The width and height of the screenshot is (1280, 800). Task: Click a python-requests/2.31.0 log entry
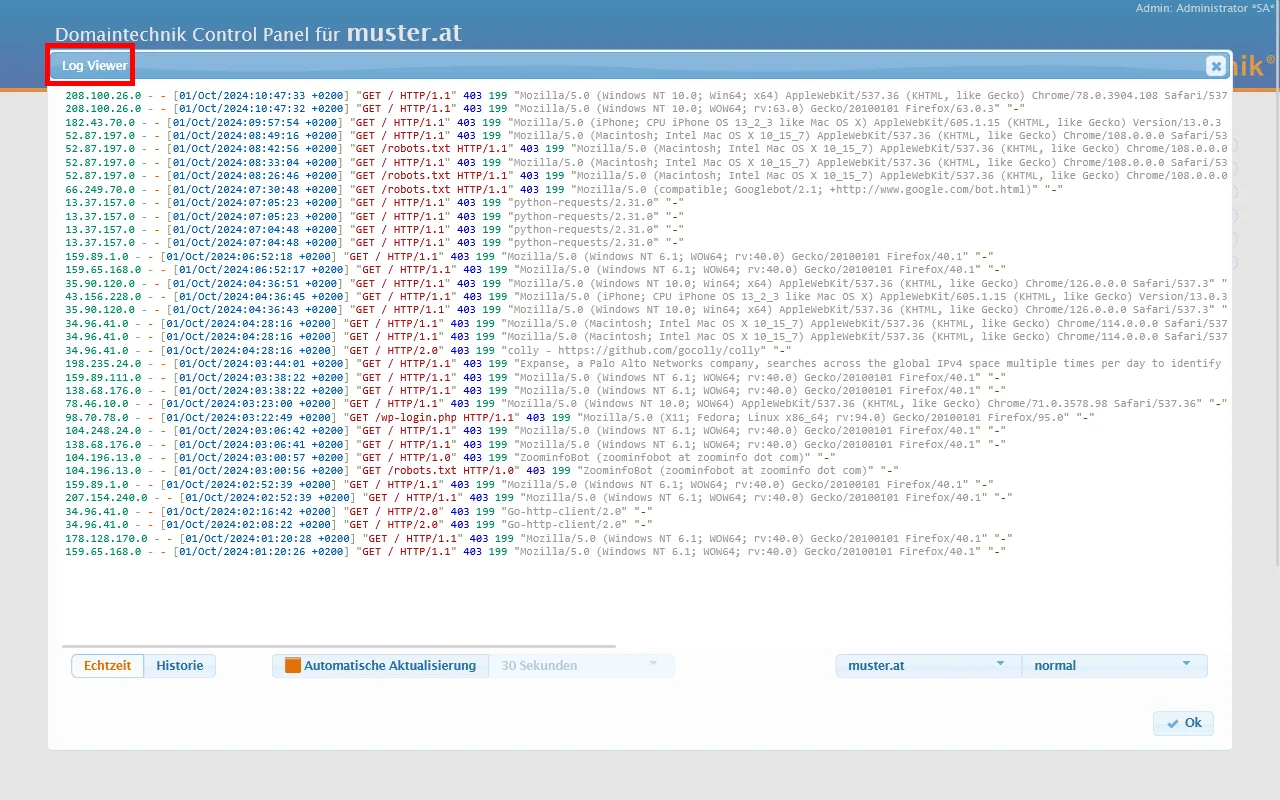(400, 202)
